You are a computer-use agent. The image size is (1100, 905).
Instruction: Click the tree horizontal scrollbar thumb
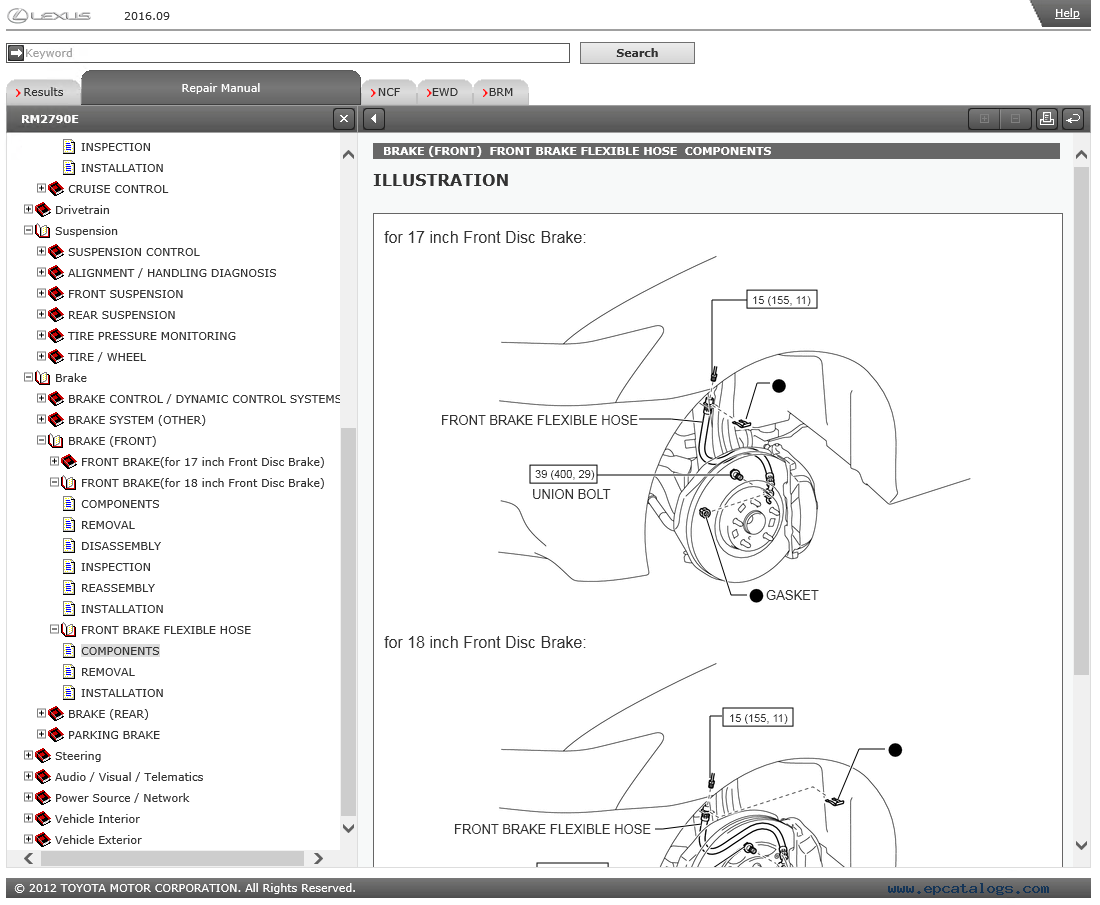172,858
